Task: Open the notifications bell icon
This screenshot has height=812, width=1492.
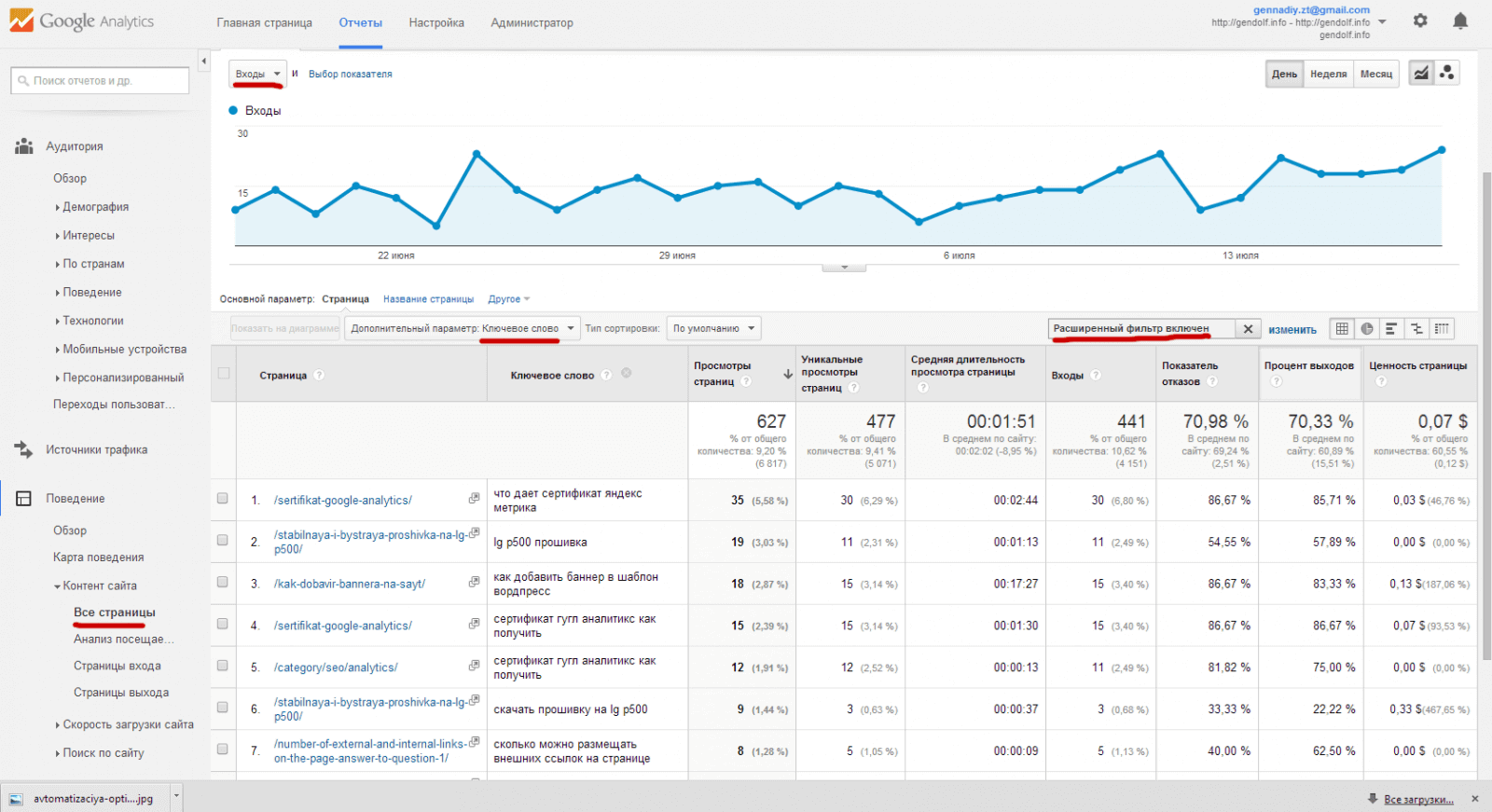Action: coord(1460,21)
